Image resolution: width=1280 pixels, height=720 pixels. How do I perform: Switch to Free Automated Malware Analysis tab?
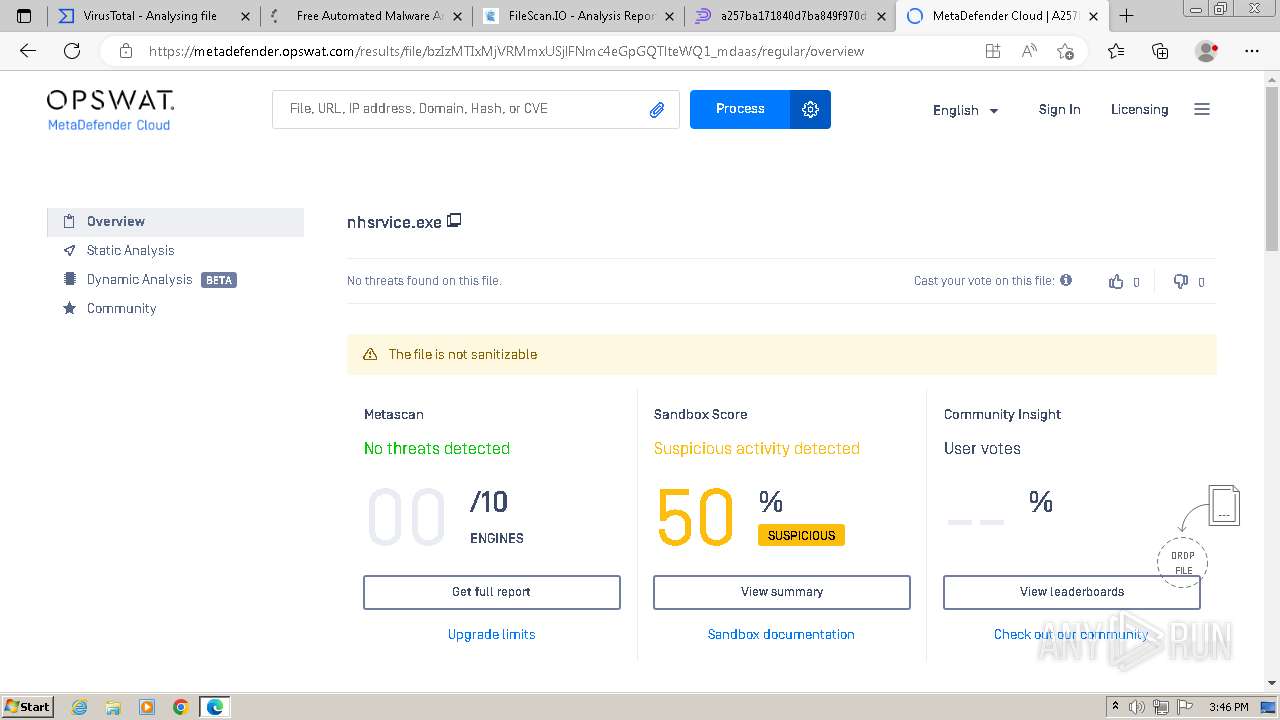tap(366, 16)
